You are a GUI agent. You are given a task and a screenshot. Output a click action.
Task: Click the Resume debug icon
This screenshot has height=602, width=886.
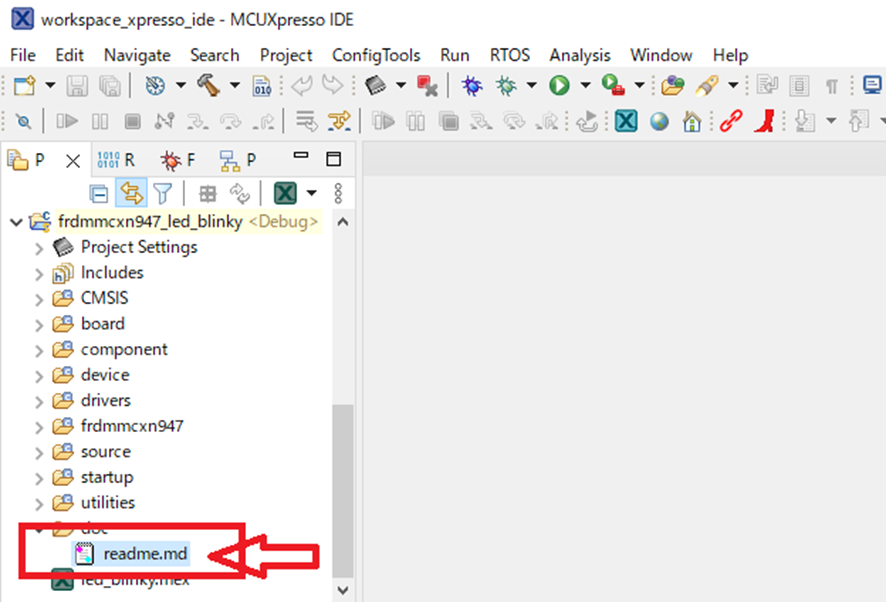coord(67,121)
